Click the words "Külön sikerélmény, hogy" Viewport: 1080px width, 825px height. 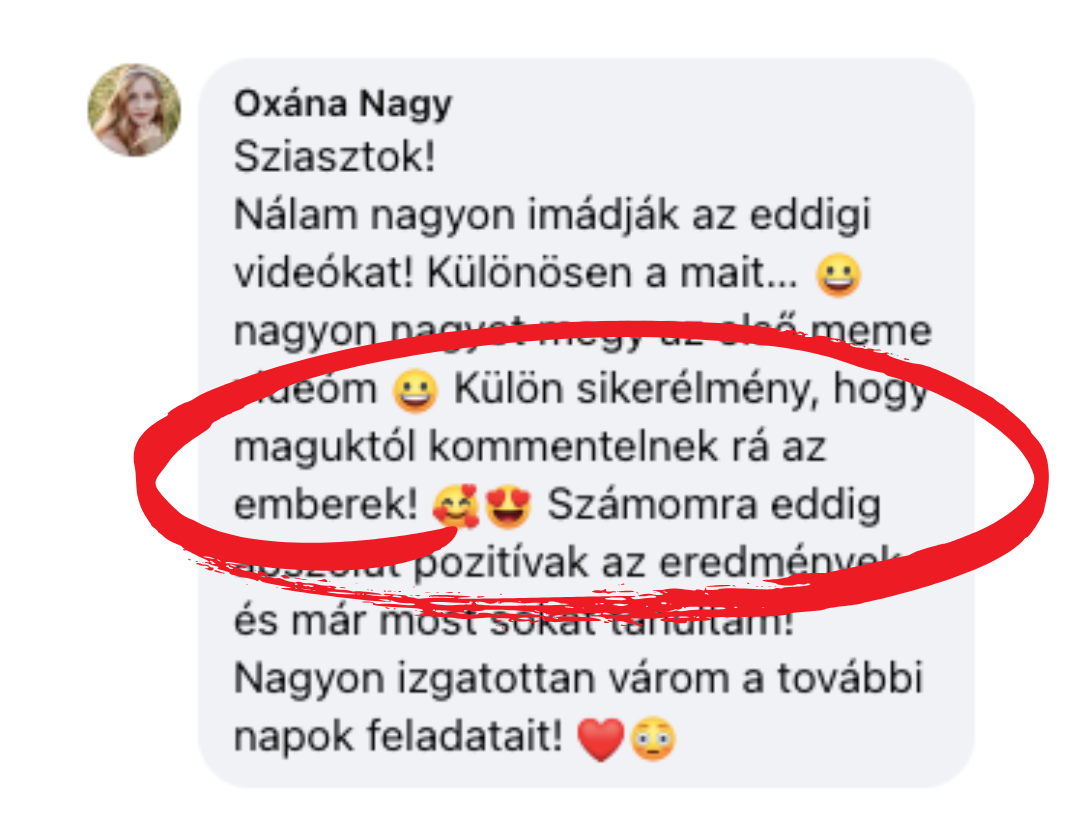click(x=691, y=390)
